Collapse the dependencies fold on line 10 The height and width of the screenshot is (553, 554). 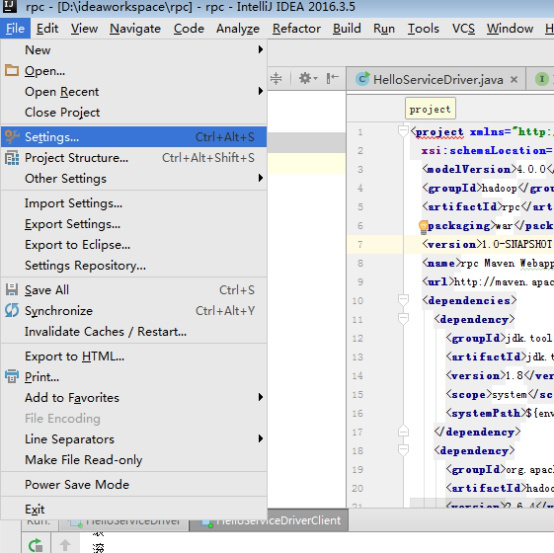point(403,300)
